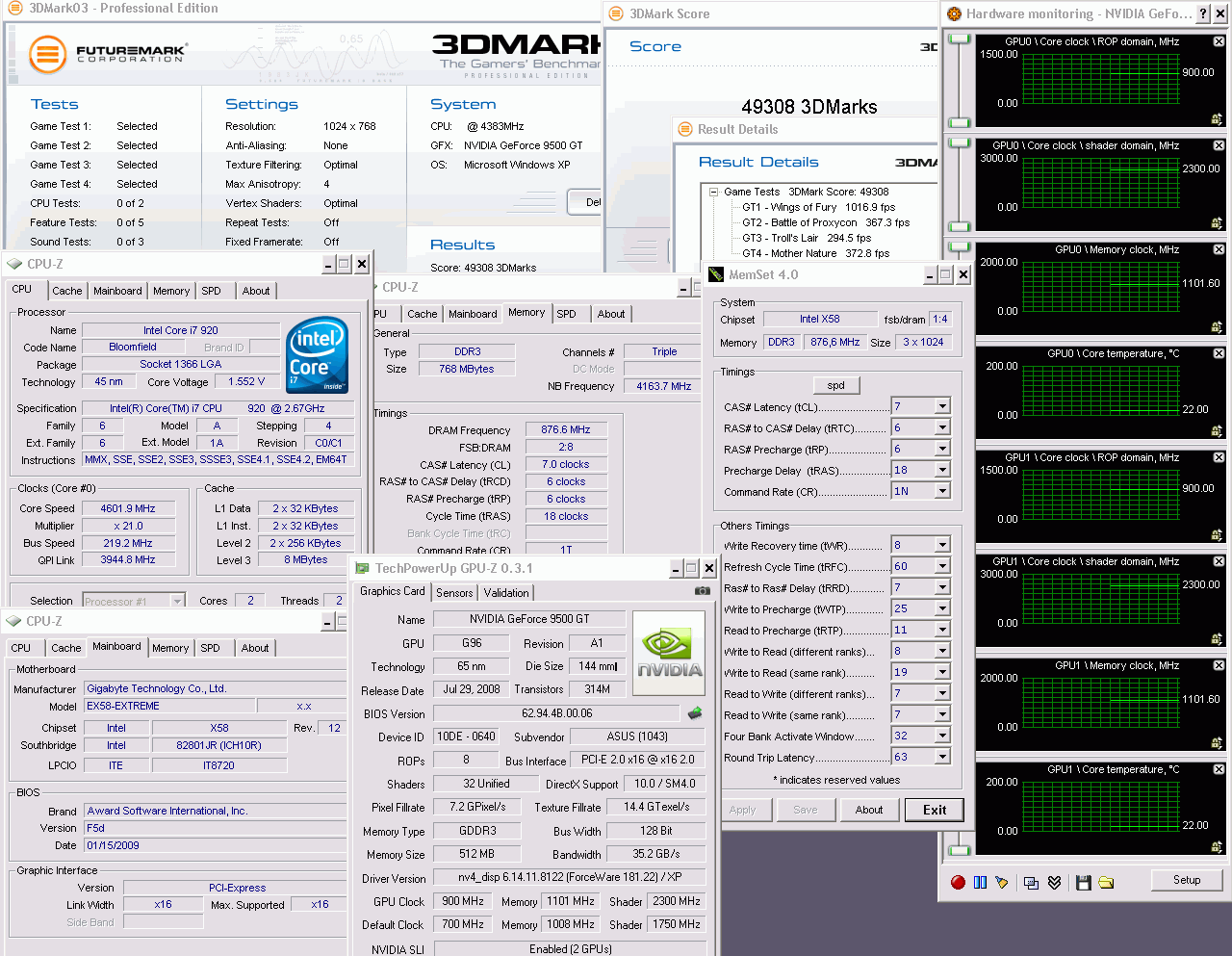Click the Save button in MemSet

[806, 810]
